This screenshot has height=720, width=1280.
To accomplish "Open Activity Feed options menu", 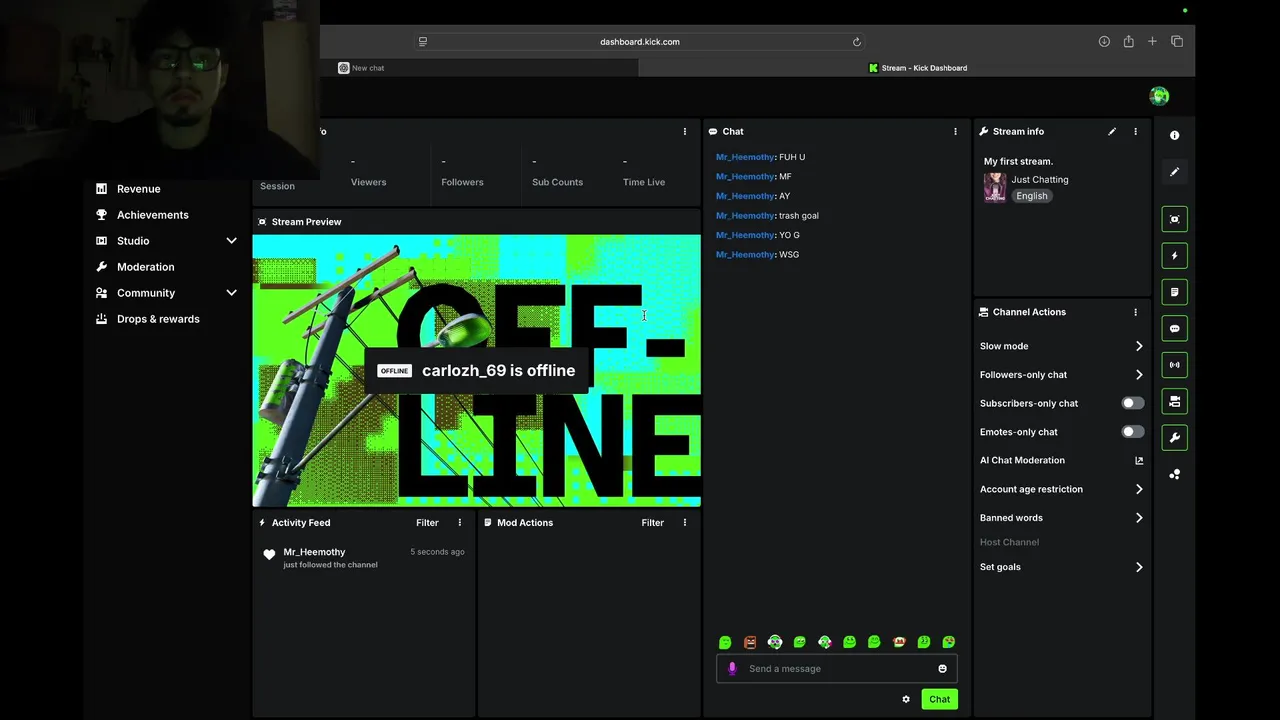I will [460, 522].
